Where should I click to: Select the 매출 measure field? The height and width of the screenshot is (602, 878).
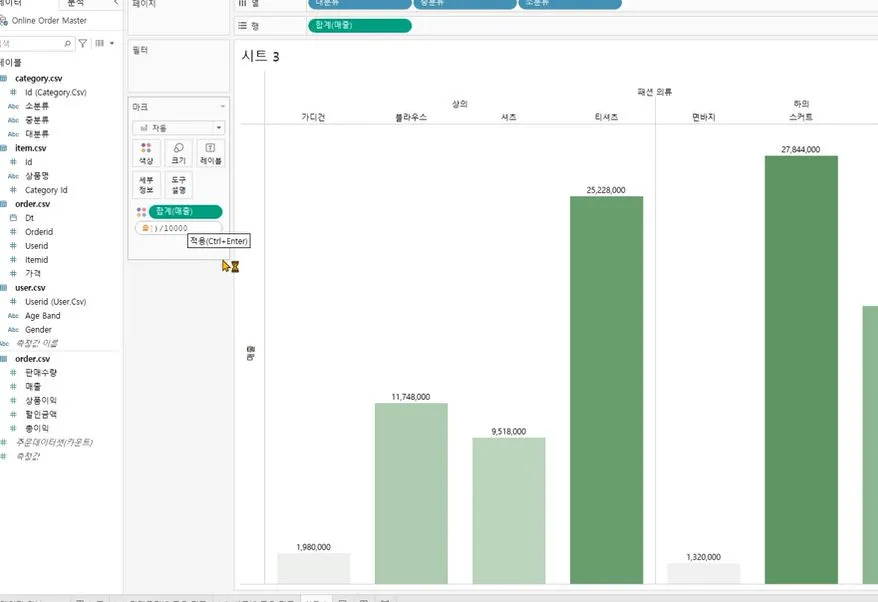point(32,386)
